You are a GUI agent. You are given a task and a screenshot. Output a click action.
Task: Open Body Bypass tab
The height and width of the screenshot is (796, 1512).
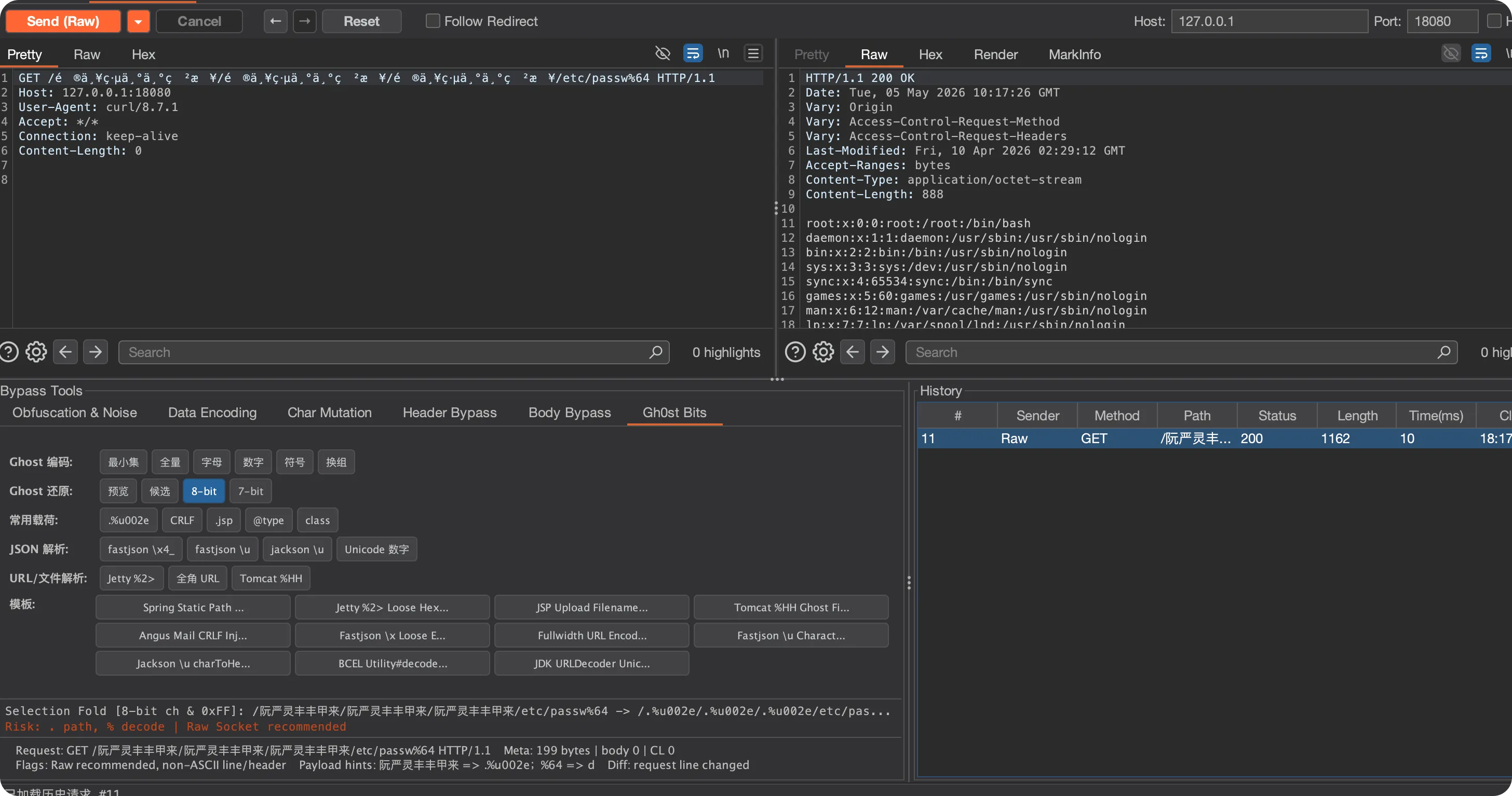click(570, 413)
